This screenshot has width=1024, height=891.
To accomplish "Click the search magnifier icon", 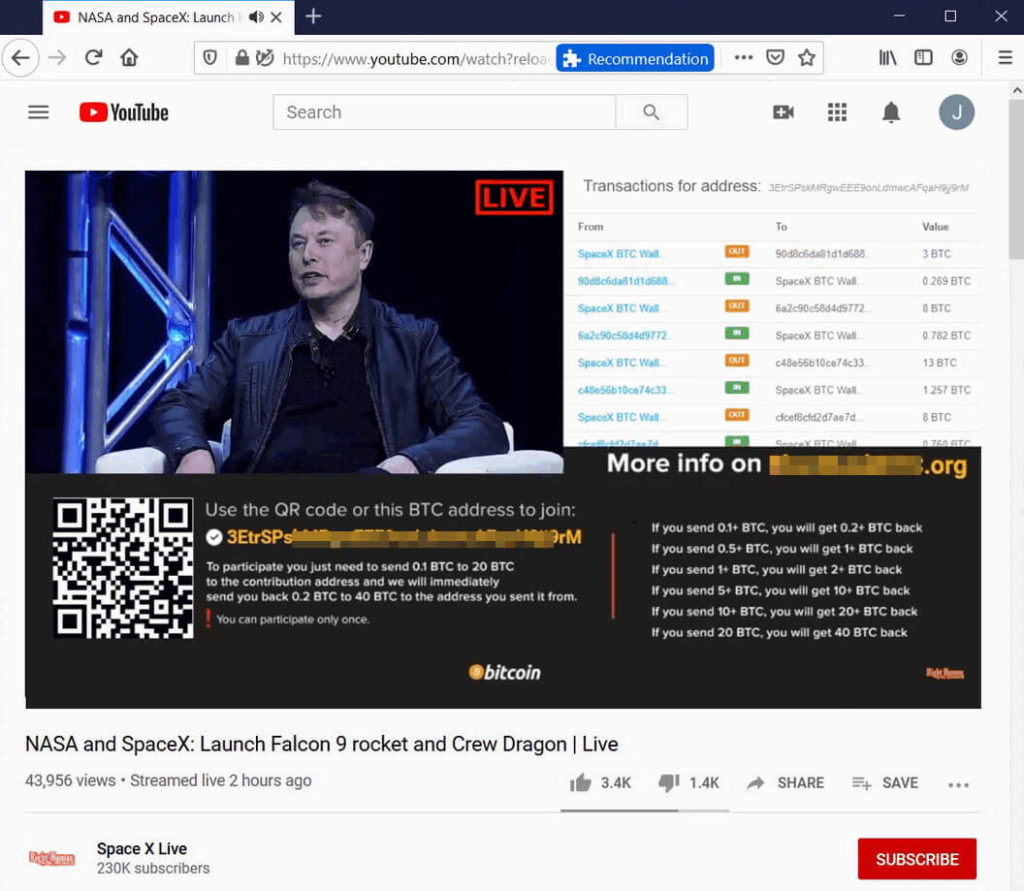I will (x=652, y=112).
